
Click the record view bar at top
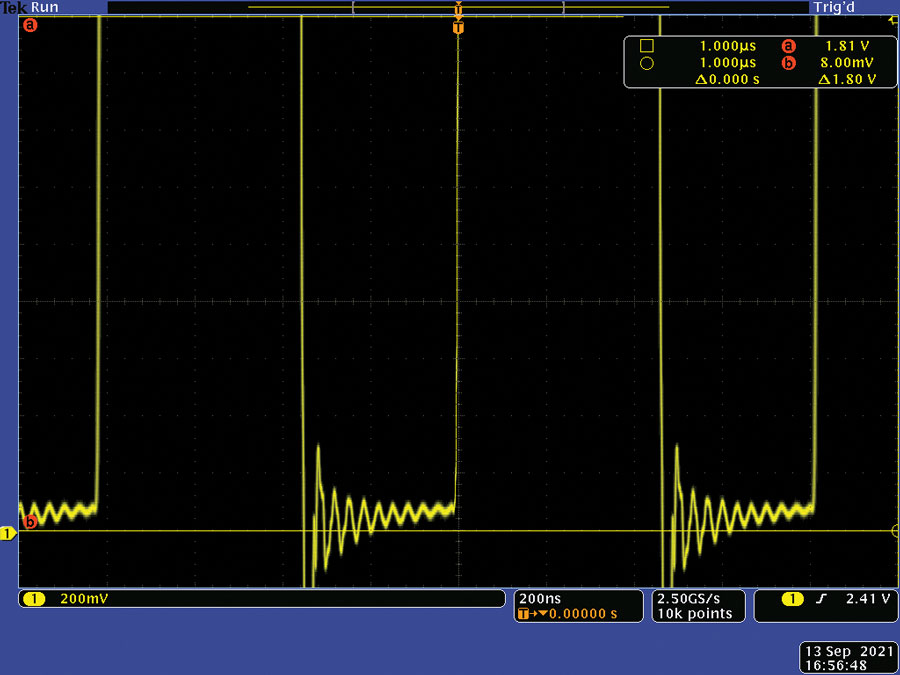(458, 7)
